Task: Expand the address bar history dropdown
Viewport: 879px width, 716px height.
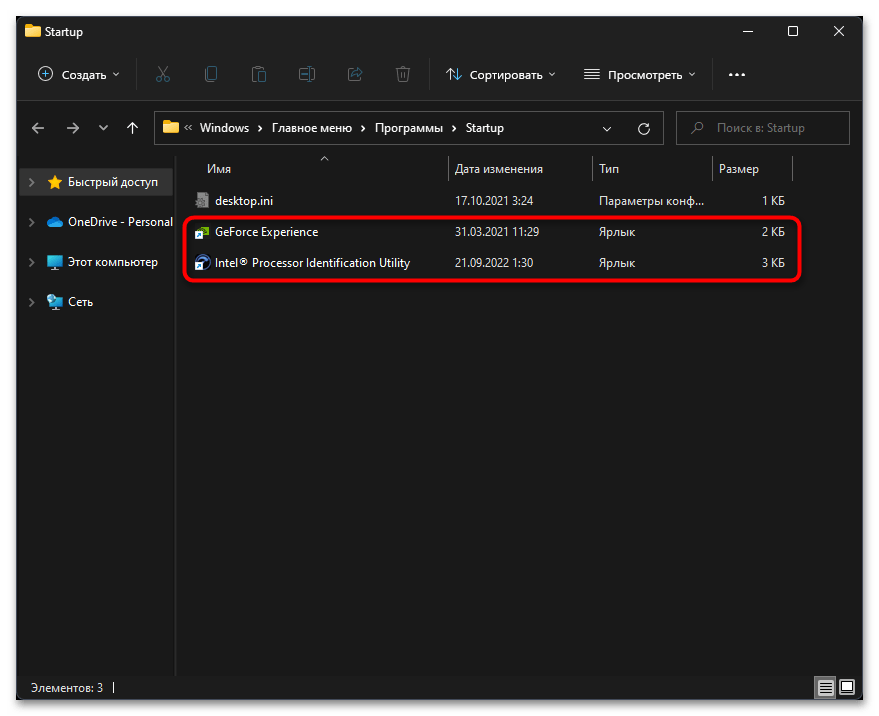Action: [x=607, y=128]
